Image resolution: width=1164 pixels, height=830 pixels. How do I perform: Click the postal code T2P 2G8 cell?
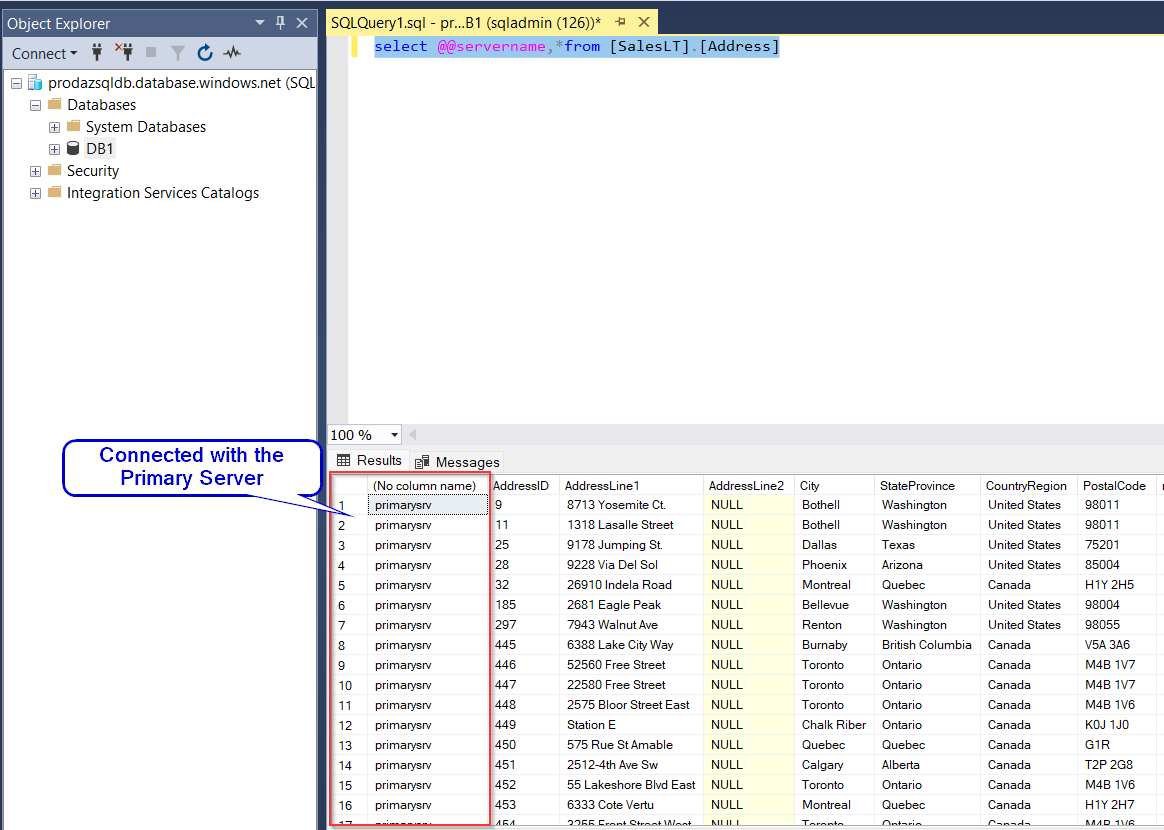1116,766
